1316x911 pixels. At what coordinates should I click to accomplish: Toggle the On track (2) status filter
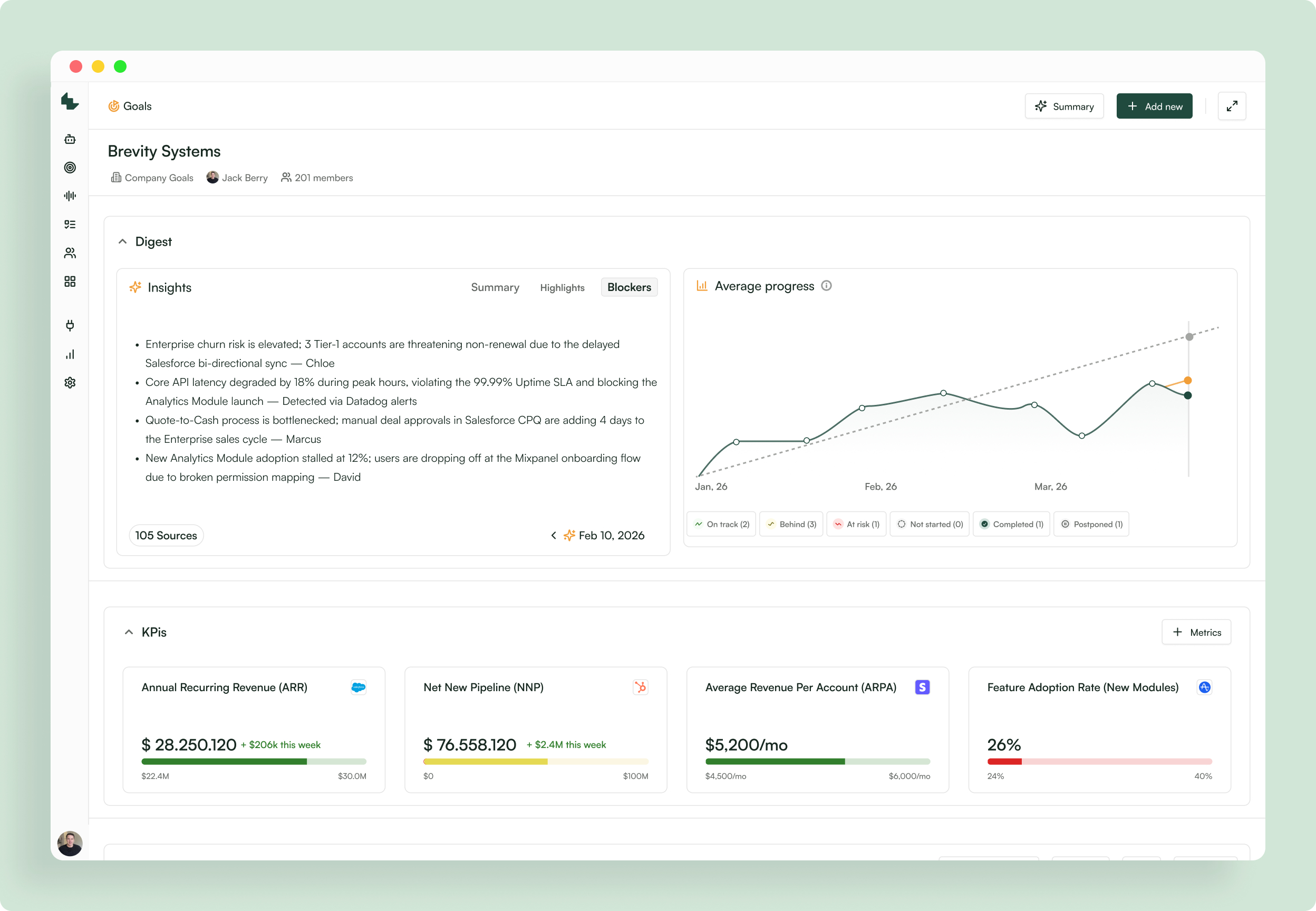[721, 524]
